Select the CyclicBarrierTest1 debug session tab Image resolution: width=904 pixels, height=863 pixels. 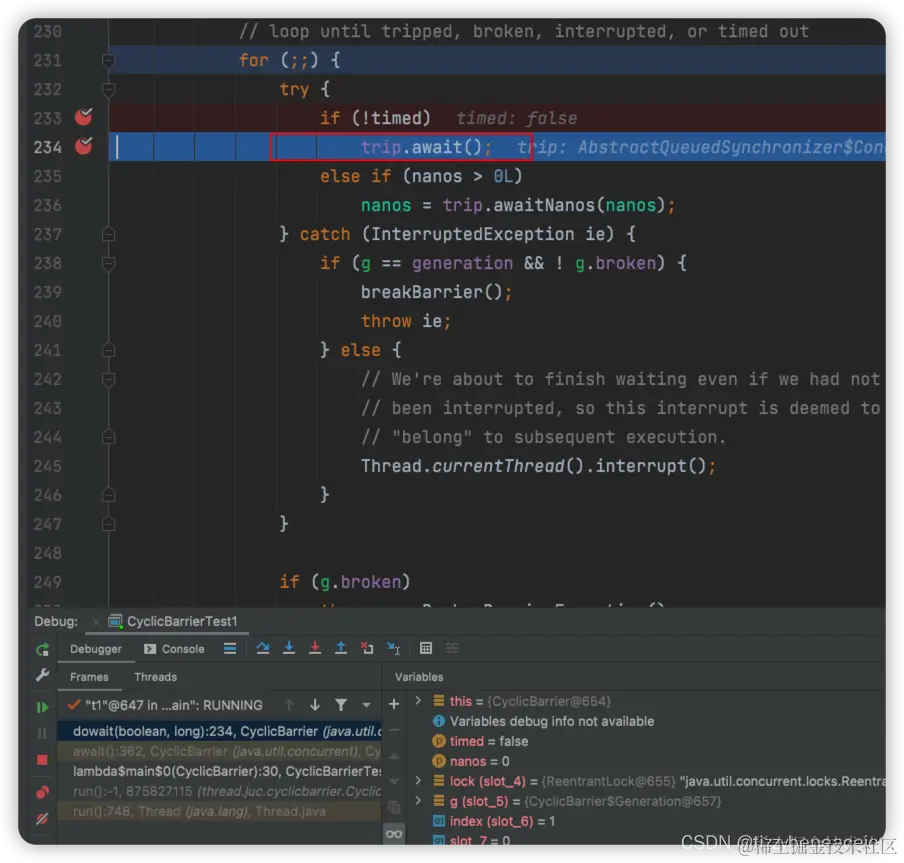(174, 621)
